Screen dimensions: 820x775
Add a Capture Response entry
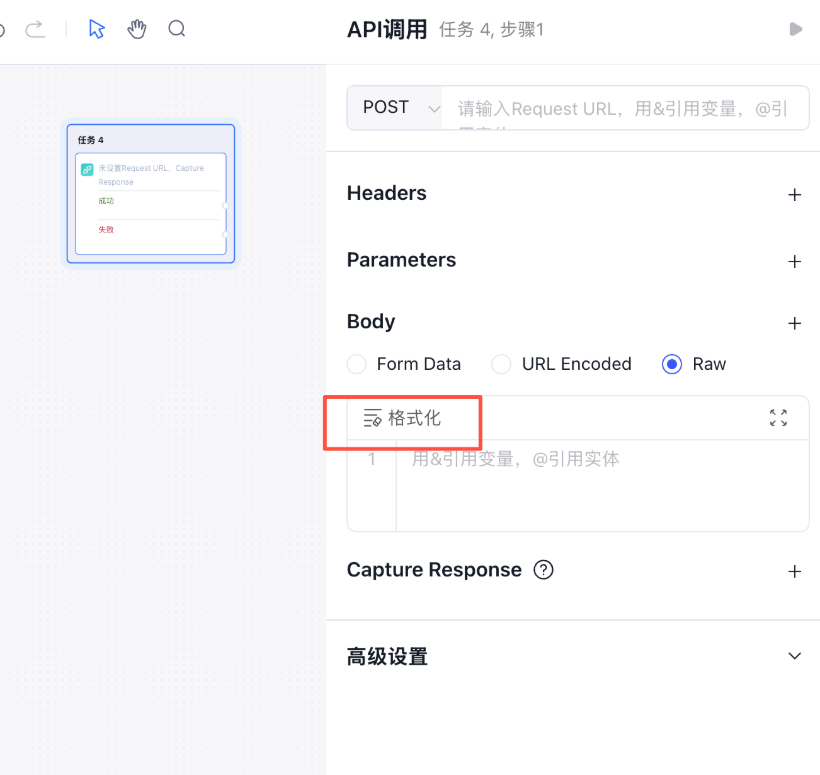(x=795, y=571)
